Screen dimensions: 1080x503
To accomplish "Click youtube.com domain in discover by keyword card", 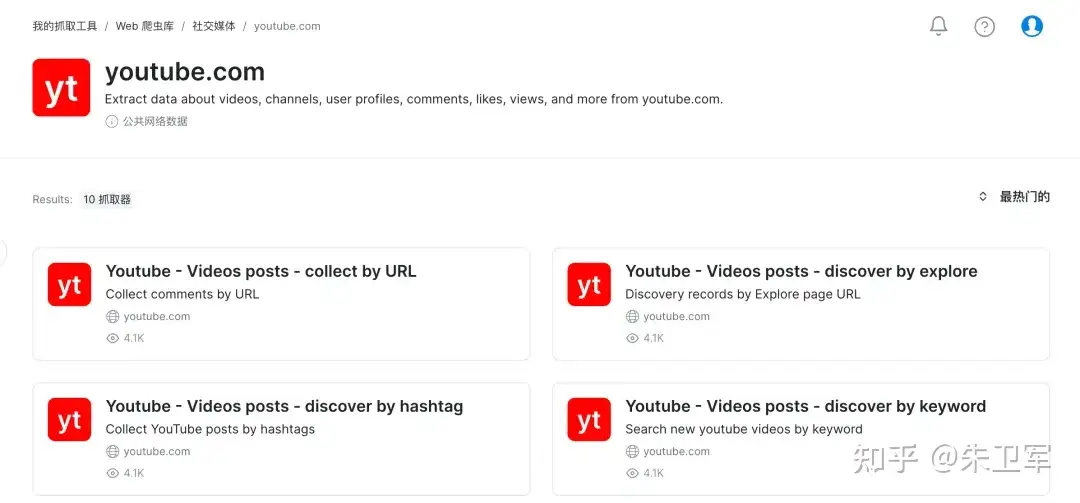I will tap(676, 451).
